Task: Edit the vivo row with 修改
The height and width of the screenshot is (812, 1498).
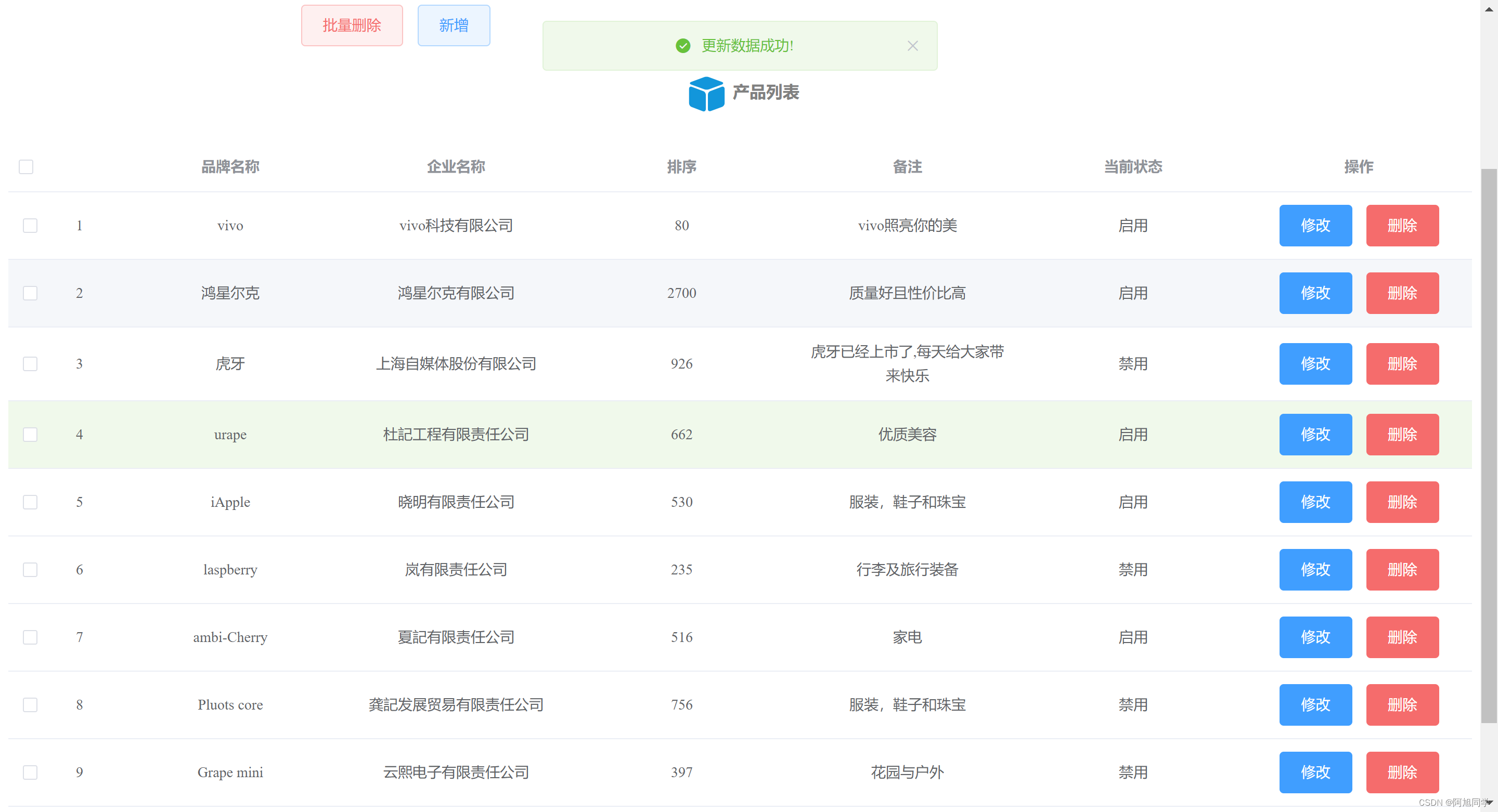Action: point(1315,226)
